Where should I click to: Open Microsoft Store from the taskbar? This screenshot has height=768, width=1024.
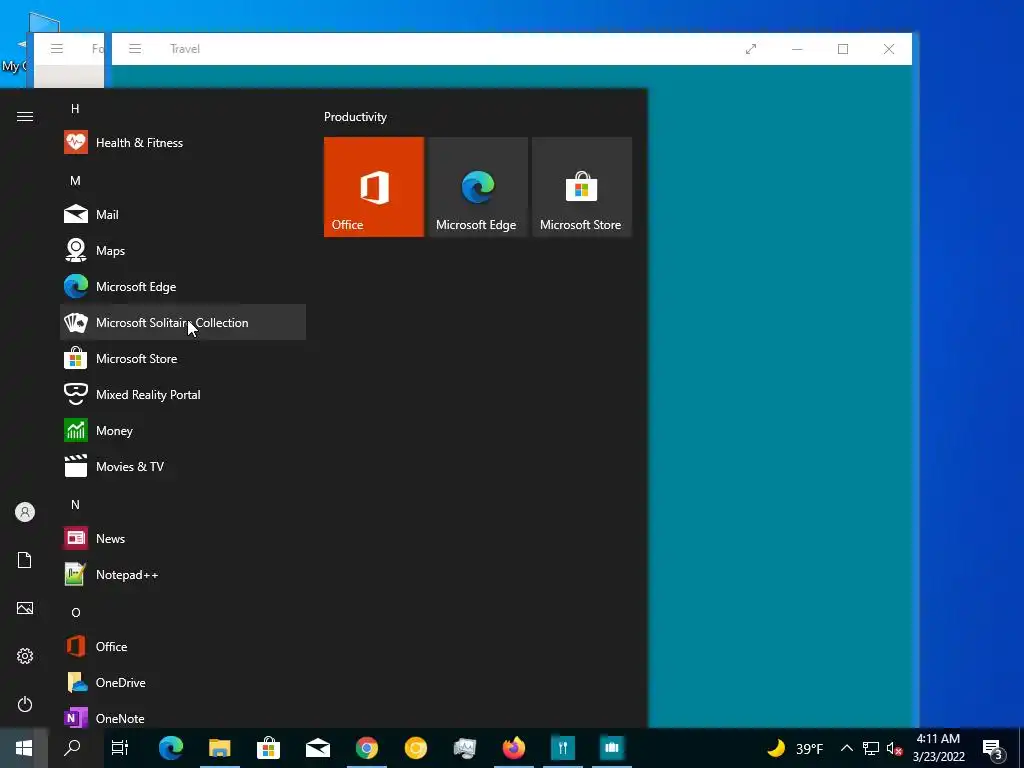point(268,748)
